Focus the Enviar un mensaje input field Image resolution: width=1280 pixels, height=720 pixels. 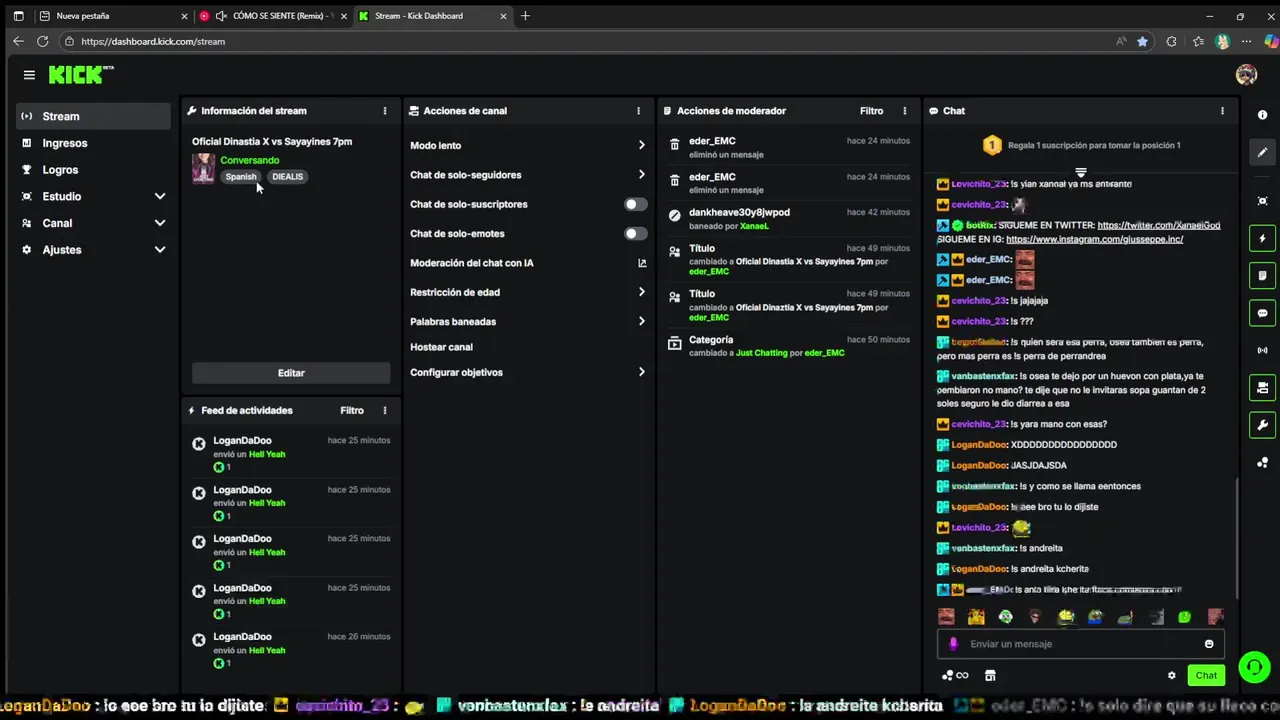(x=1080, y=644)
